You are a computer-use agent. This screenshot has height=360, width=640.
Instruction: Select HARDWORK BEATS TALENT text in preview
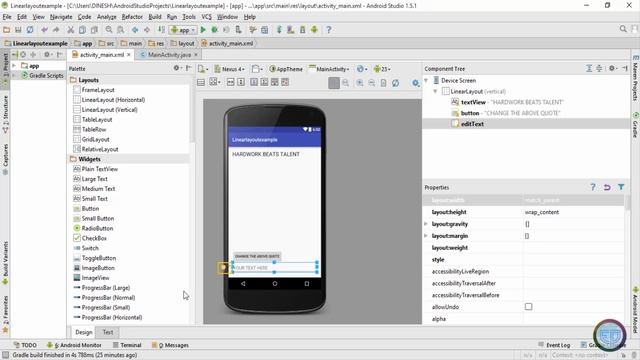coord(266,154)
